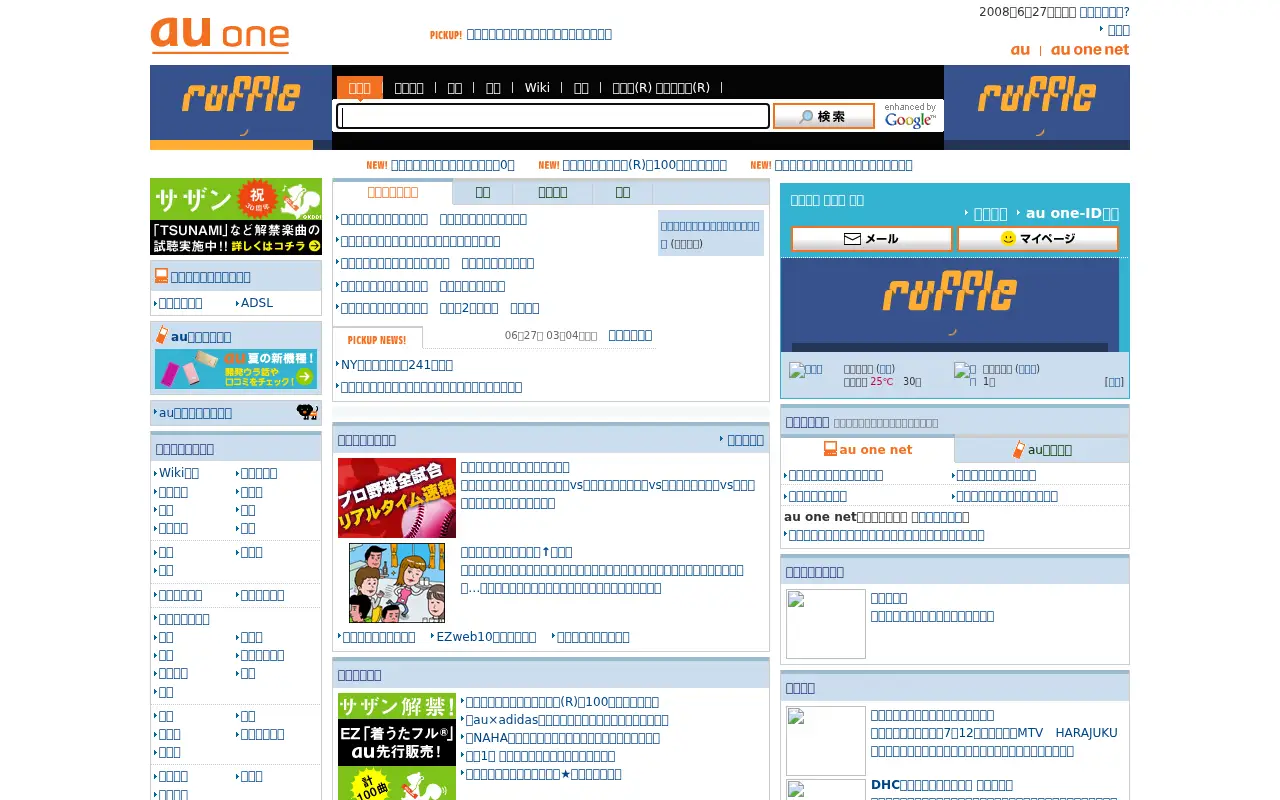Click the orange phone icon beside au sidebar heading
The image size is (1280, 800).
[161, 335]
